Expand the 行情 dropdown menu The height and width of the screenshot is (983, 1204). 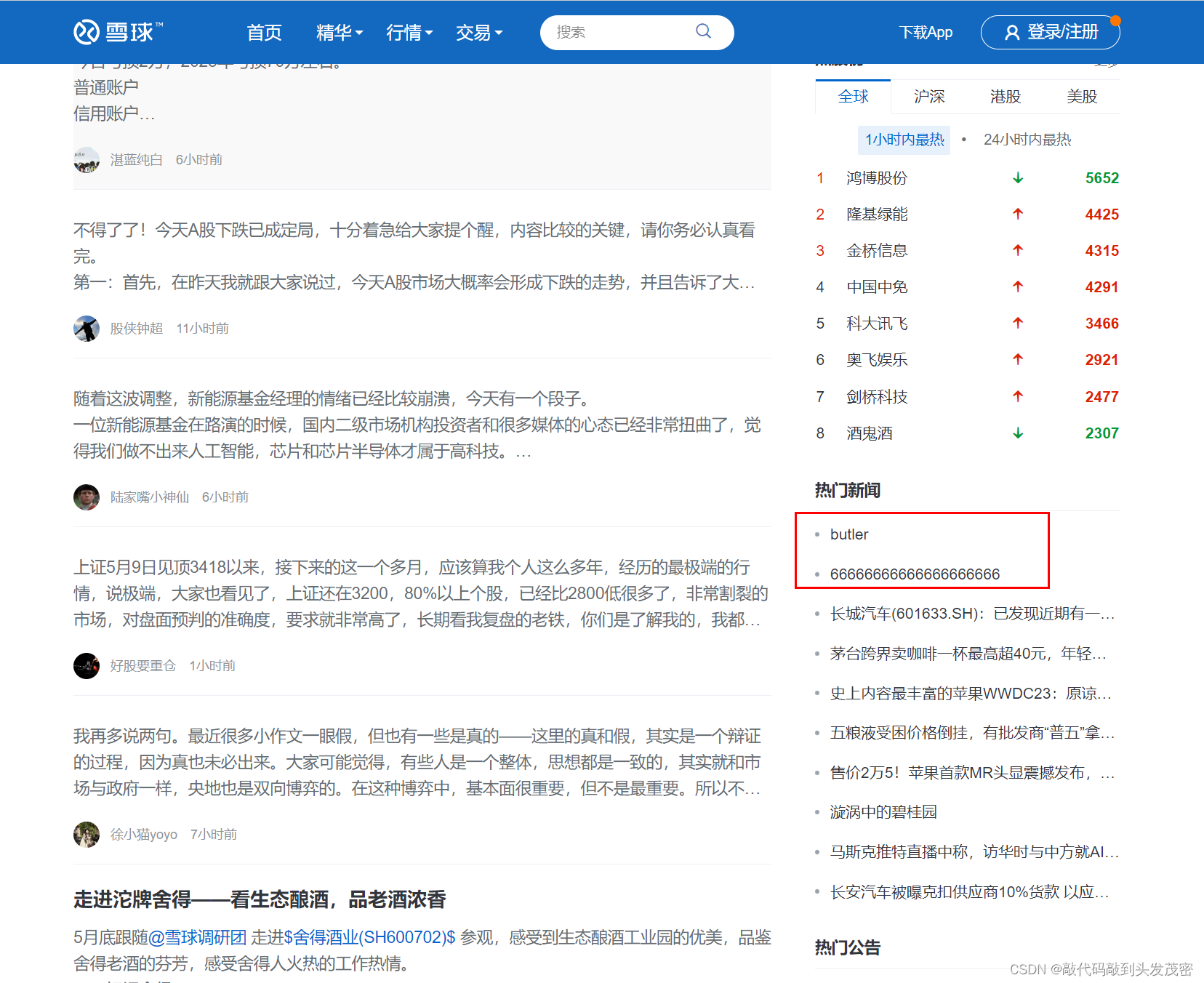coord(409,33)
